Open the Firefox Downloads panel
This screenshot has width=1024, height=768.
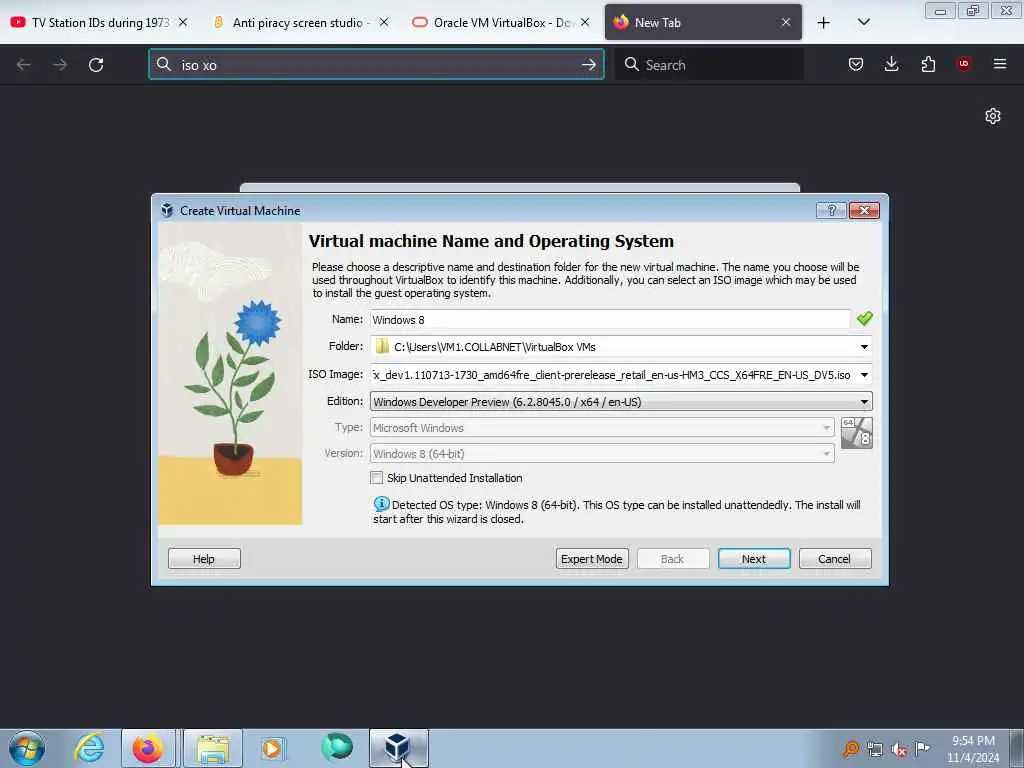click(x=891, y=64)
